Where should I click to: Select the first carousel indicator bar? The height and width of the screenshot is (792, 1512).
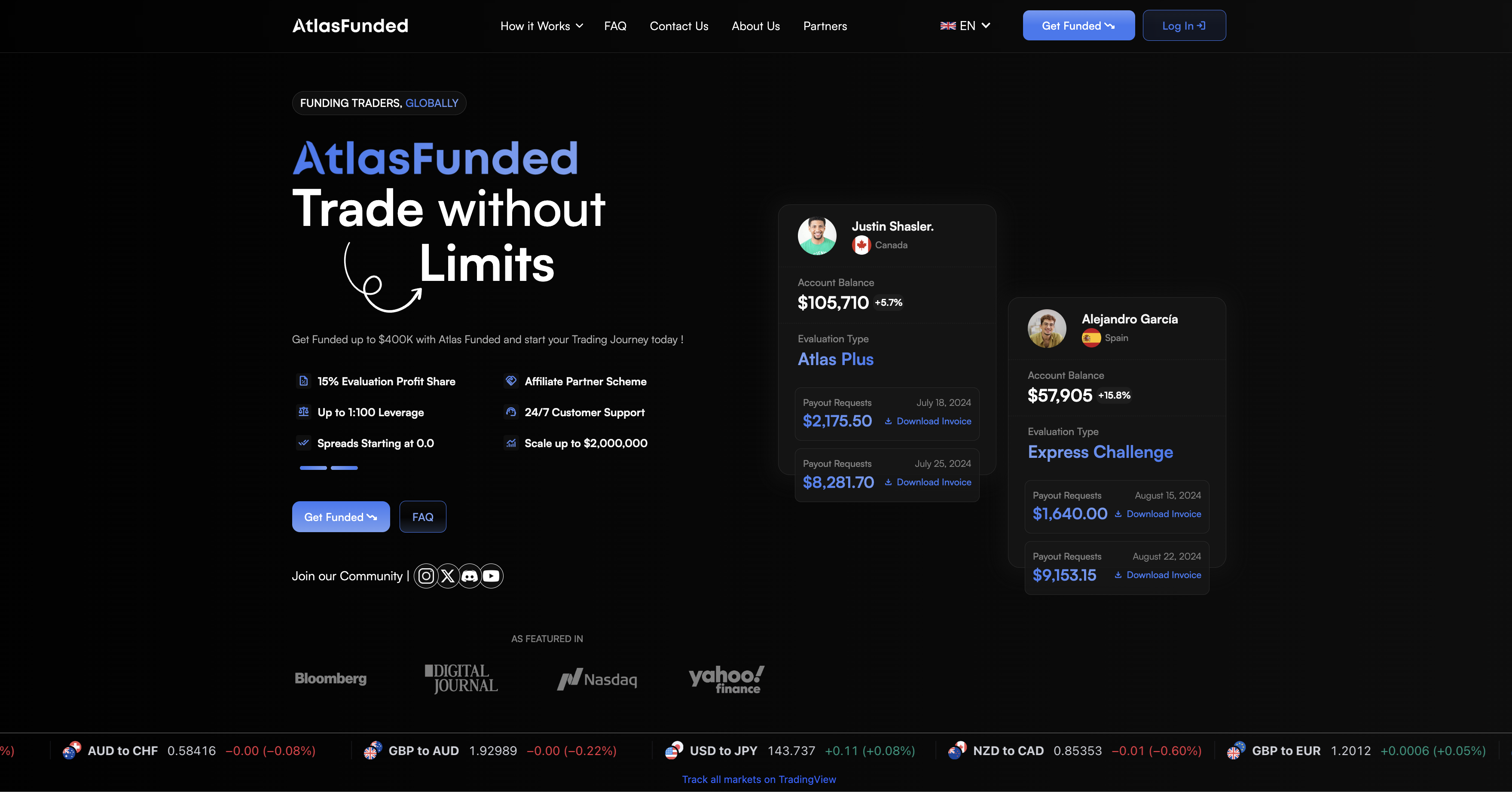click(313, 468)
